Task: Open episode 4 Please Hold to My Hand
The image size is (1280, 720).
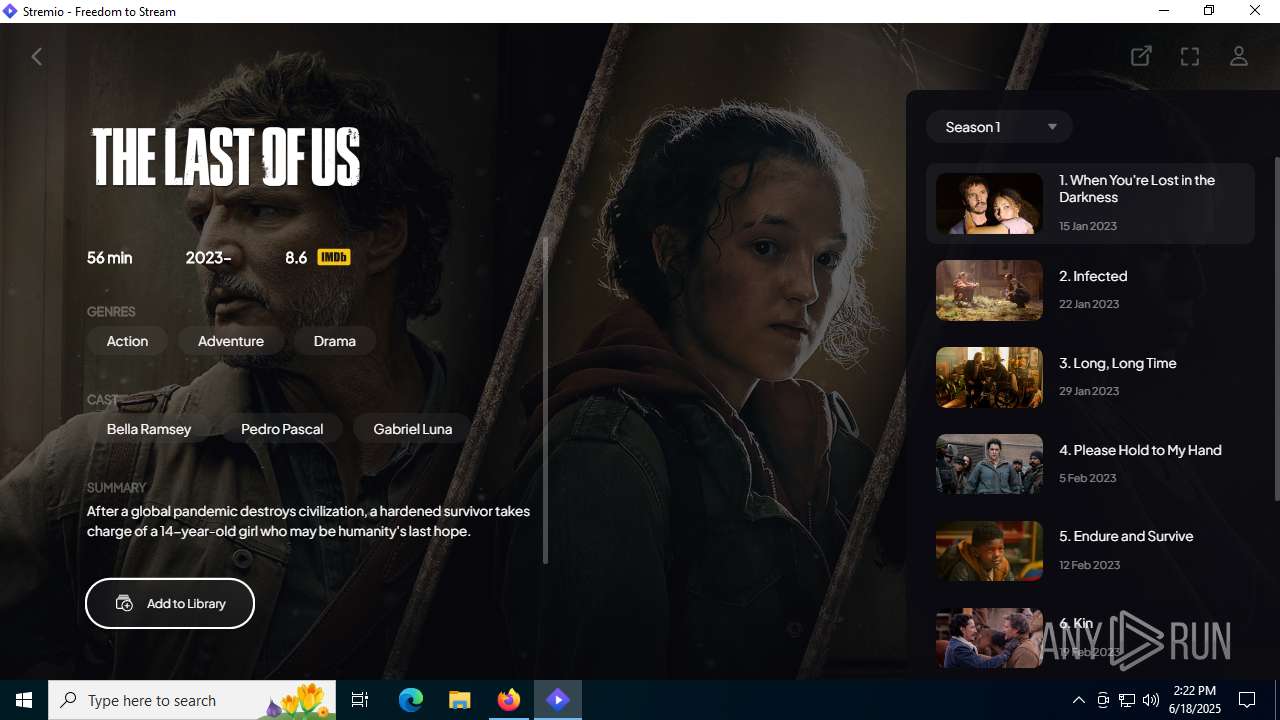Action: pos(1090,464)
